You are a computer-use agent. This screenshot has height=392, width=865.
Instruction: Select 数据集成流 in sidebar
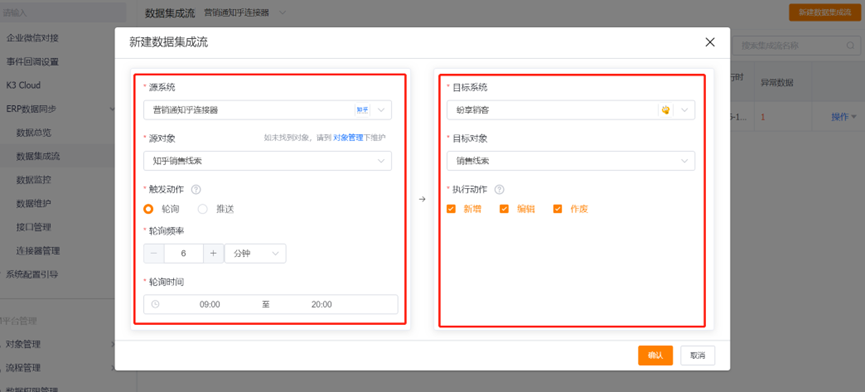tap(38, 157)
